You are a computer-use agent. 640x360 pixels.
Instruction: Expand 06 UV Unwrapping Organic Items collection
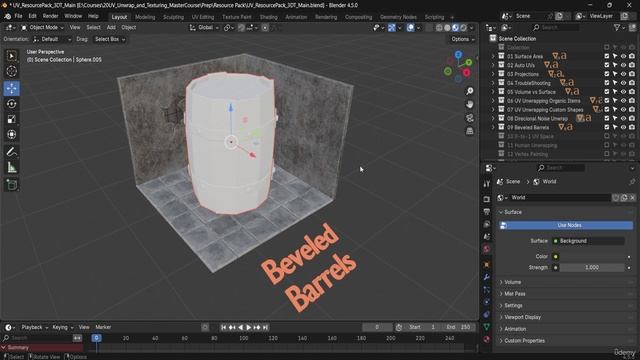[493, 101]
